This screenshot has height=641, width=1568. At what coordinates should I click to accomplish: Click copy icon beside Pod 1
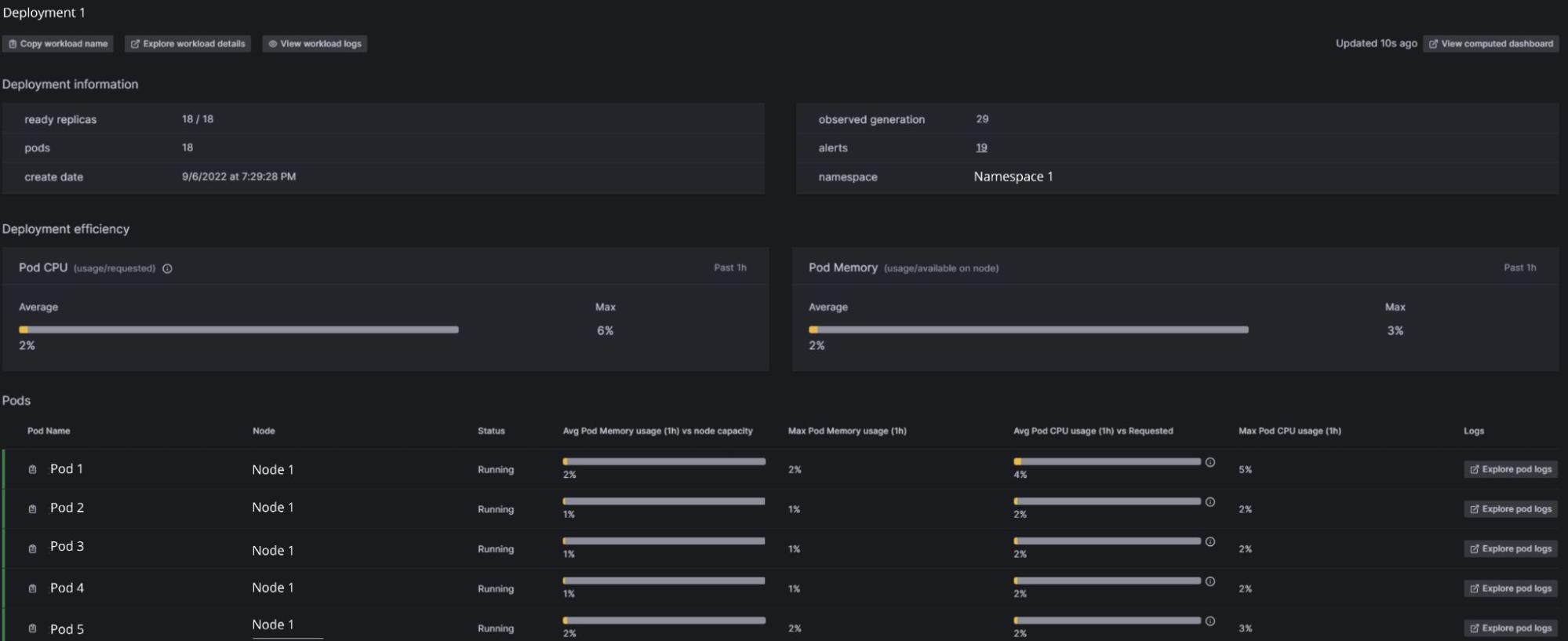[x=32, y=469]
